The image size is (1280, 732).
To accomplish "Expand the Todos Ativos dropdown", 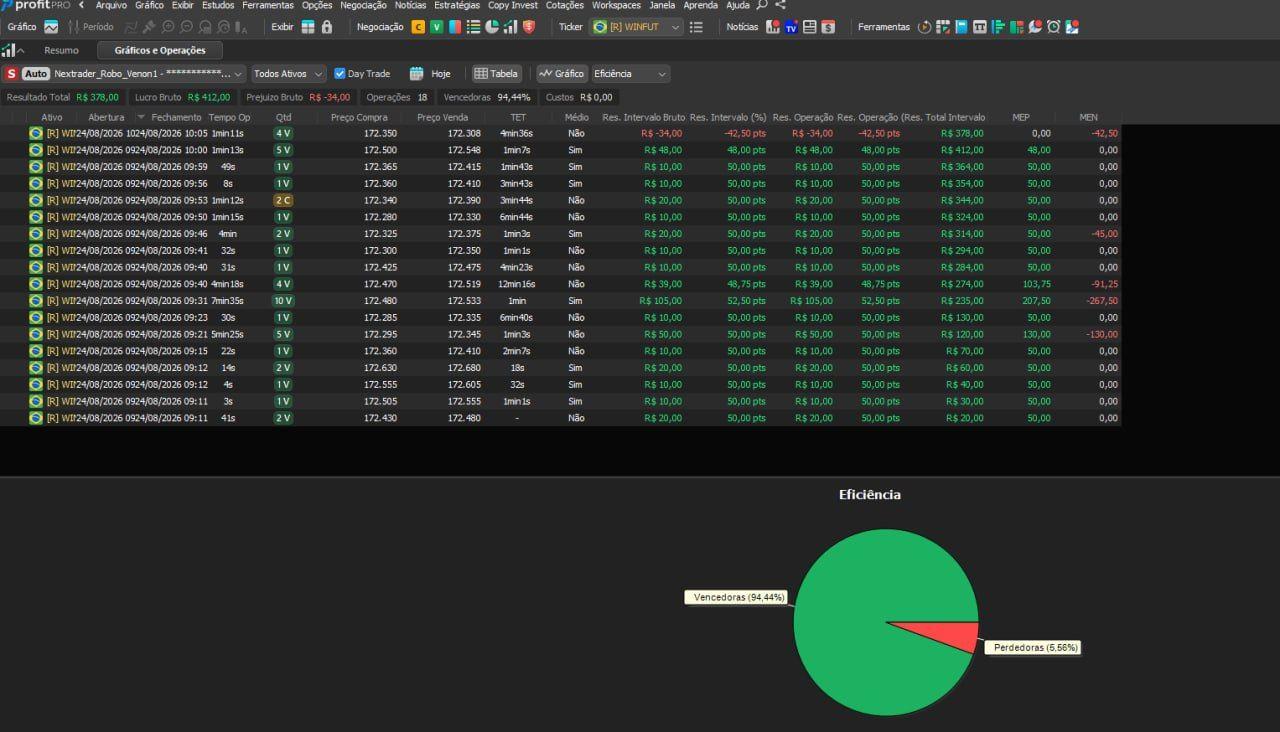I will [288, 74].
